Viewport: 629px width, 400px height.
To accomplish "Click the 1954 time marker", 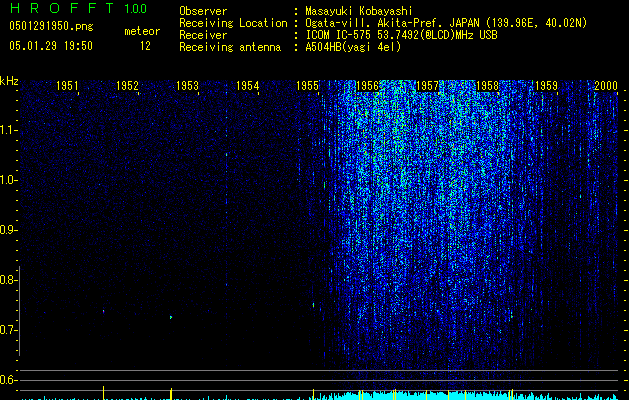I will click(248, 85).
